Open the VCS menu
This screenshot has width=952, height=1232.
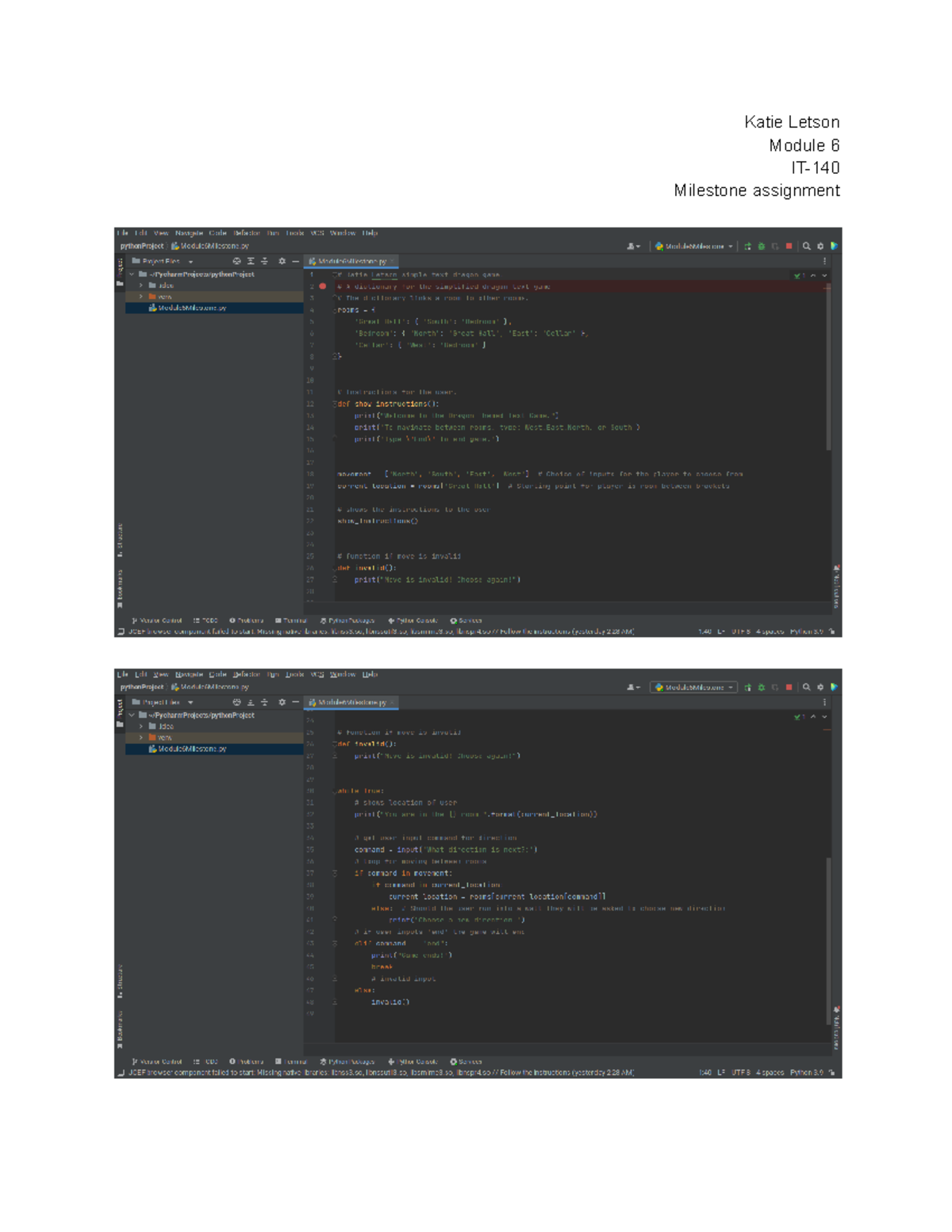tap(317, 233)
